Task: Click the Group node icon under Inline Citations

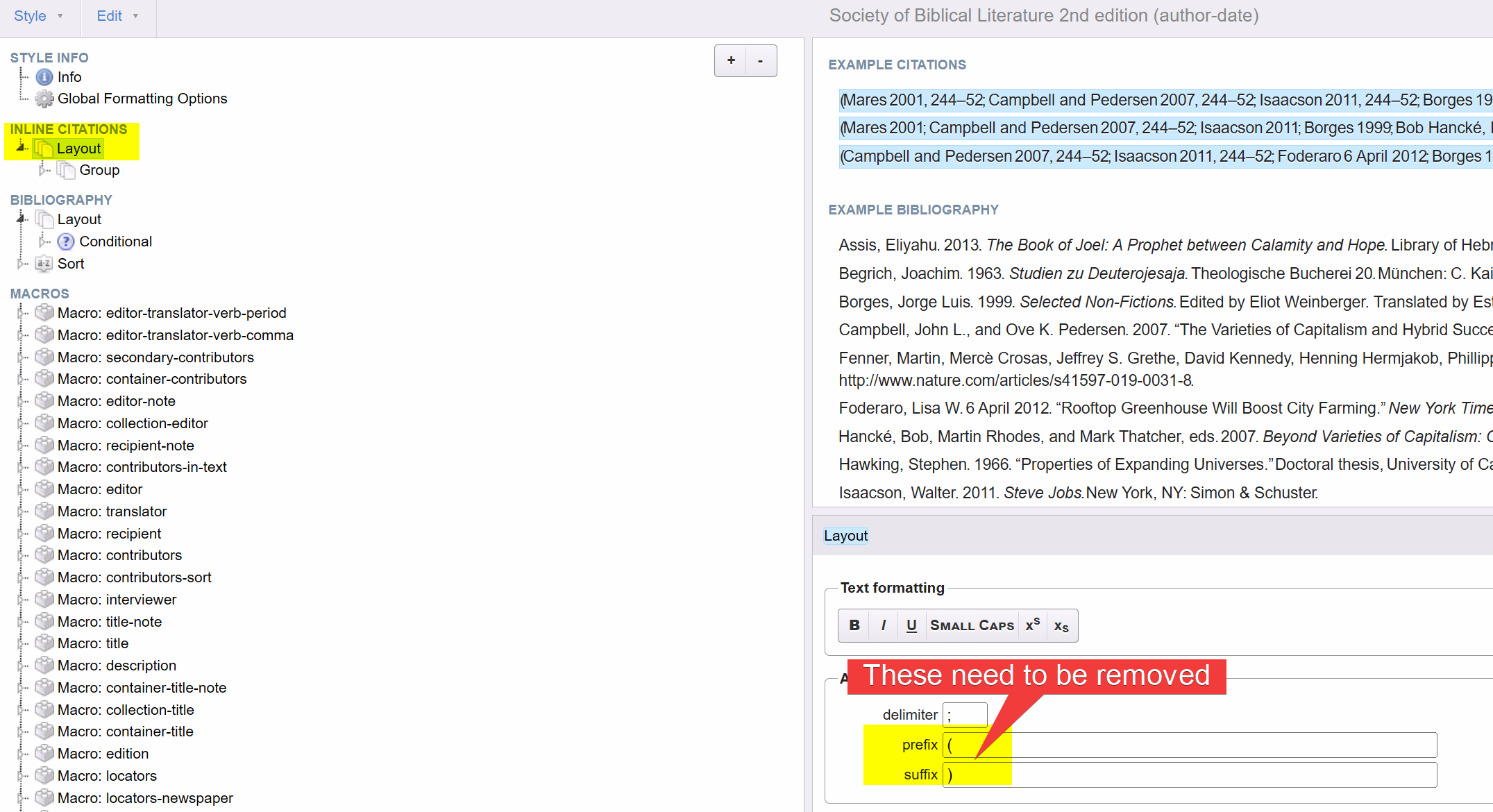Action: coord(66,170)
